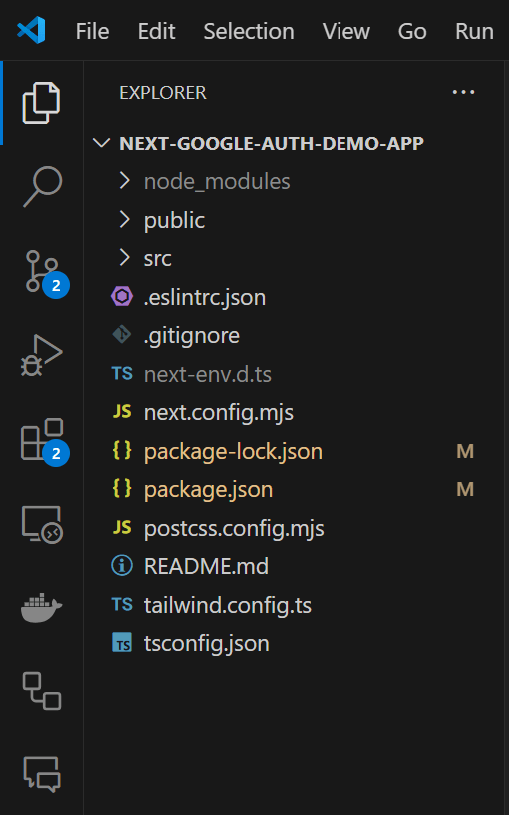The width and height of the screenshot is (509, 815).
Task: Open the .gitignore file
Action: click(192, 336)
